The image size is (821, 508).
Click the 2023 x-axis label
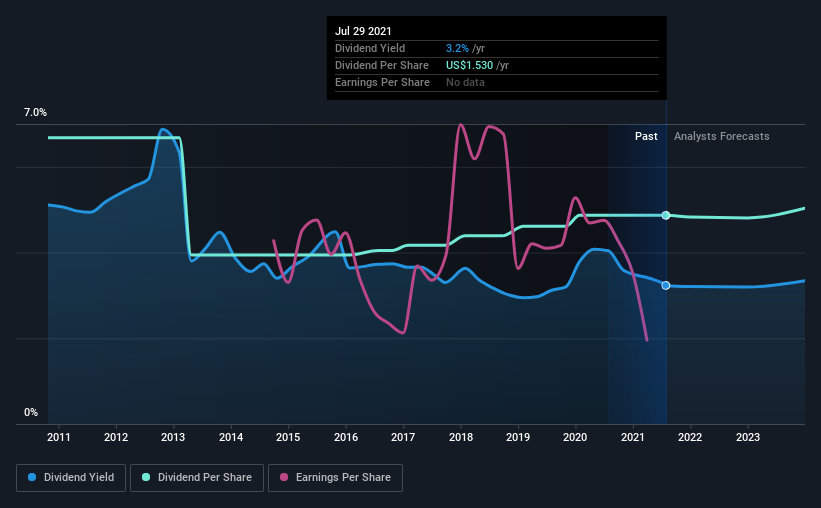(748, 437)
